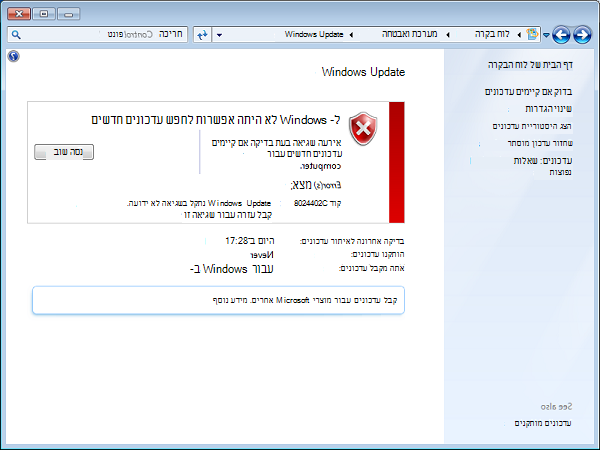Screen dimensions: 600x450
Task: Expand chevron next to מערכת ואבטחה breadcrumb
Action: tap(447, 35)
